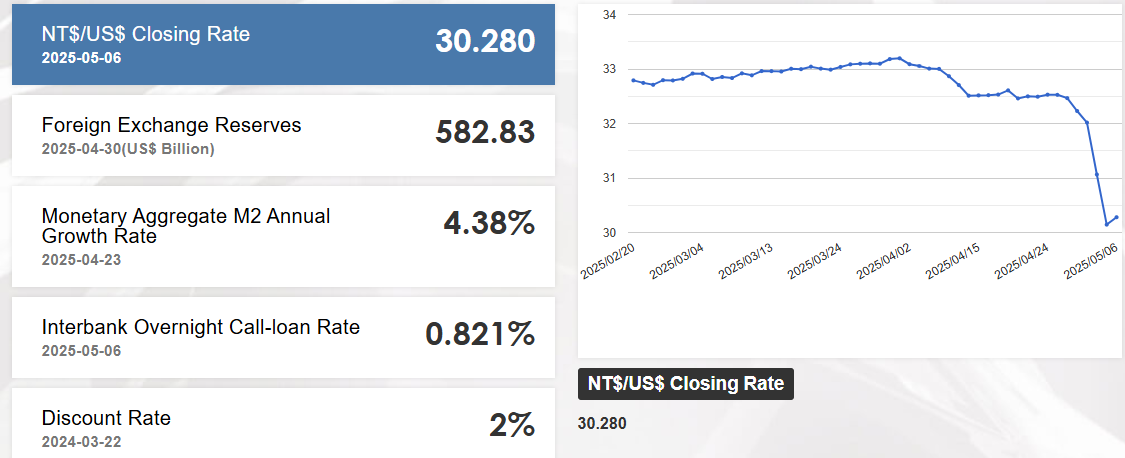Click the 30.280 figure below the chart

(x=602, y=423)
